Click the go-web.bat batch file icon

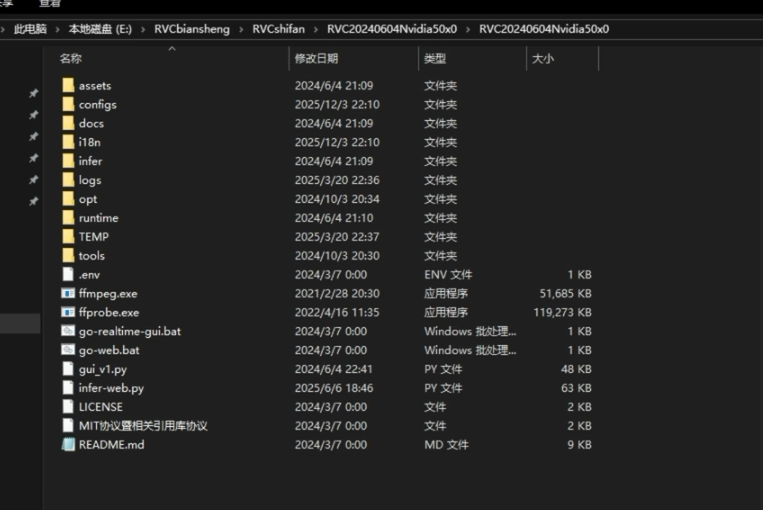(x=68, y=350)
